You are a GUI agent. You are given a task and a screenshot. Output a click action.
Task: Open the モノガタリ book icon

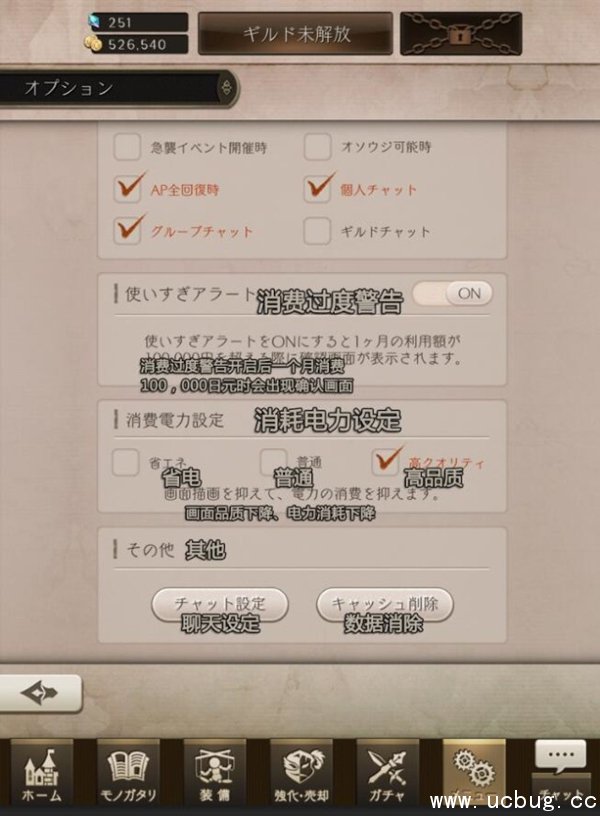coord(128,773)
